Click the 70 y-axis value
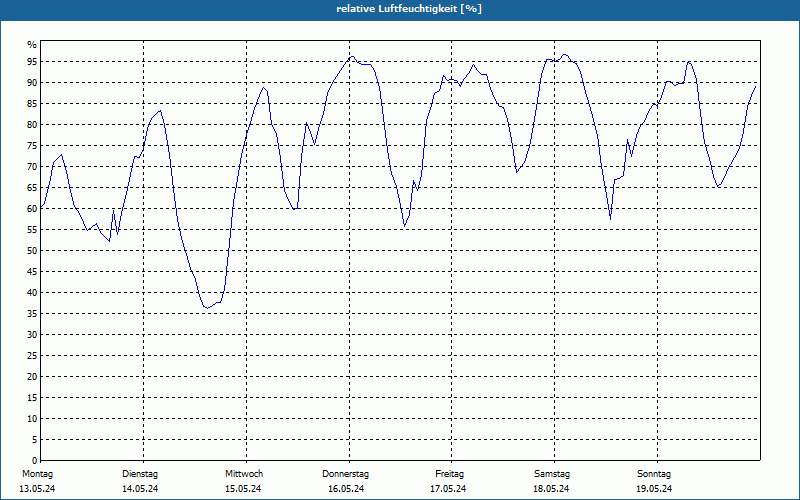 (x=32, y=167)
